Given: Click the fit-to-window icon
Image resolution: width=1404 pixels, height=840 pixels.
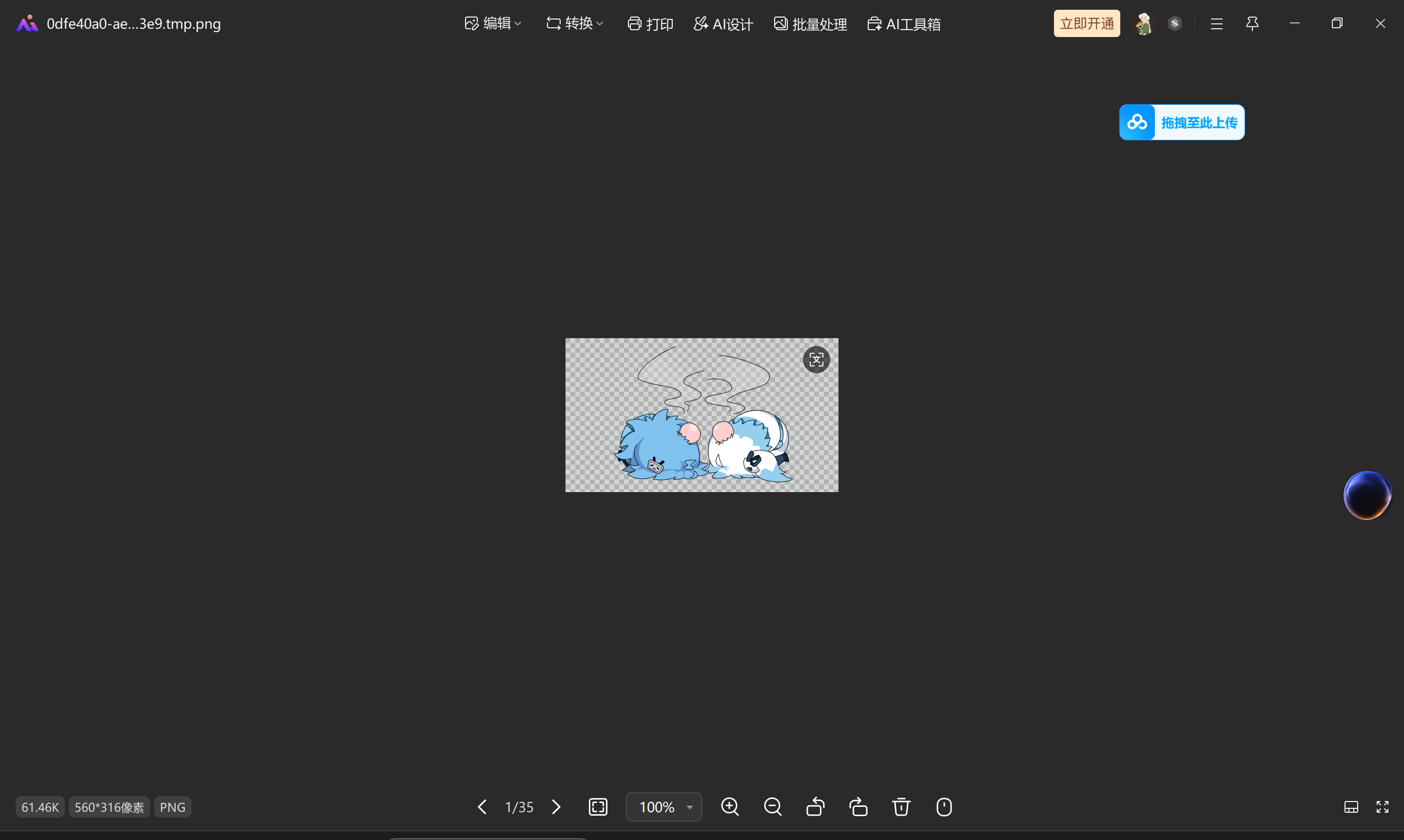Looking at the screenshot, I should (598, 806).
